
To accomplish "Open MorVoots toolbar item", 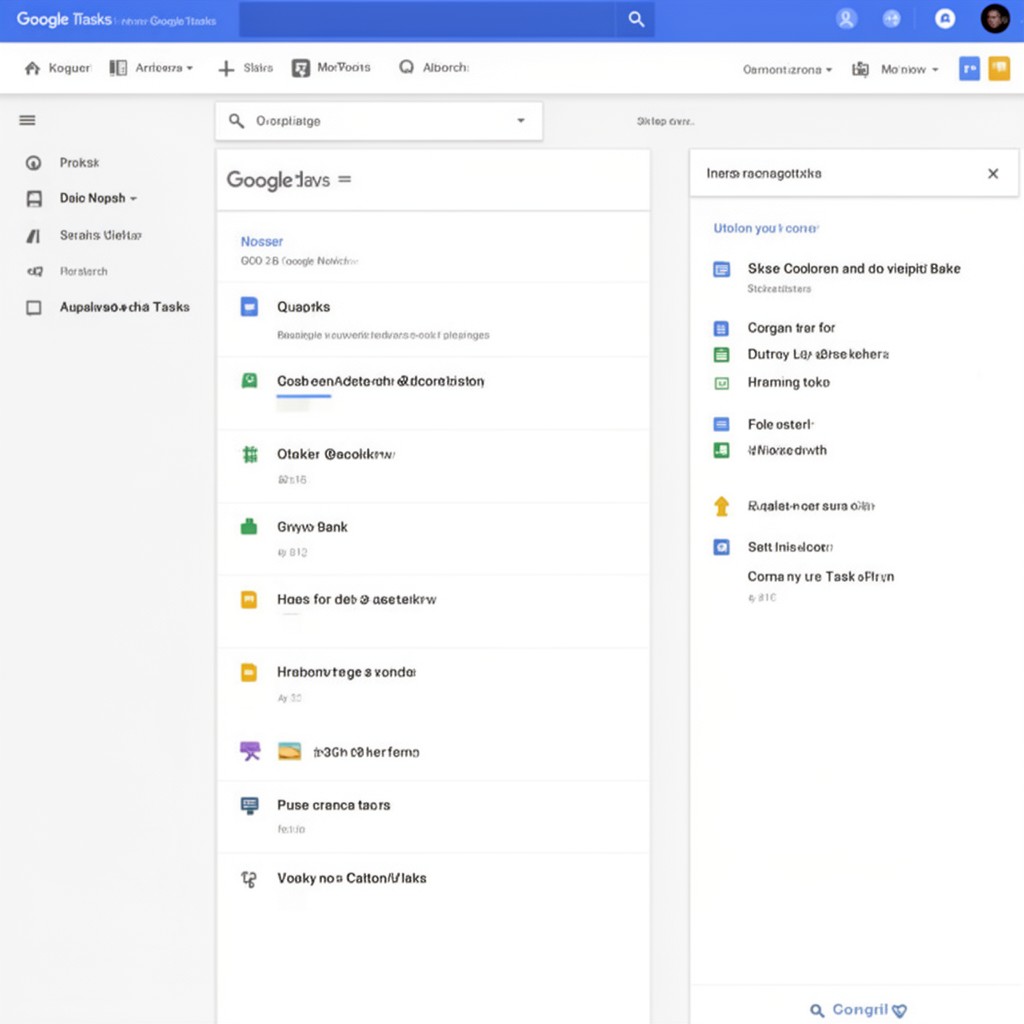I will pos(332,67).
